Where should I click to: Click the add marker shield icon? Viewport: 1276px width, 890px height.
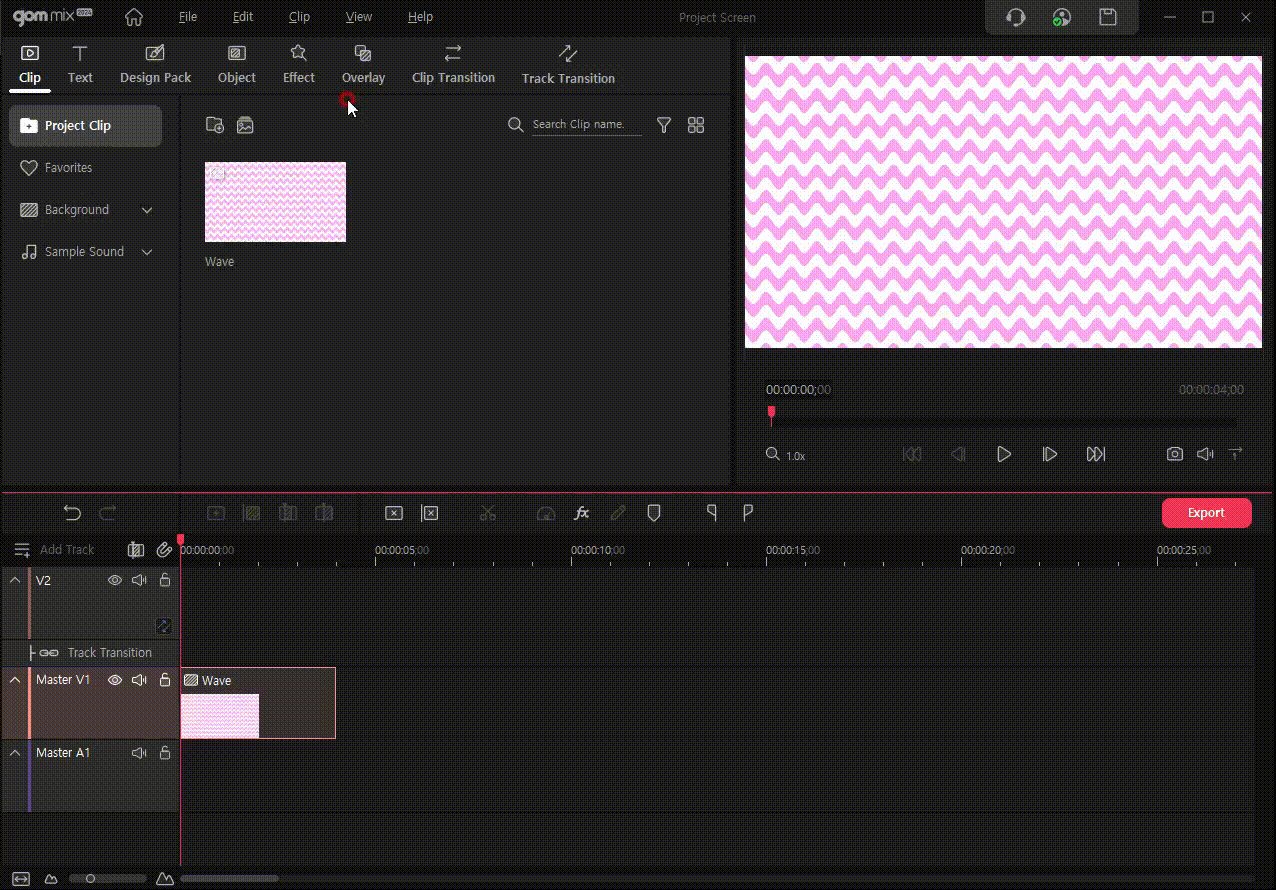(x=654, y=513)
